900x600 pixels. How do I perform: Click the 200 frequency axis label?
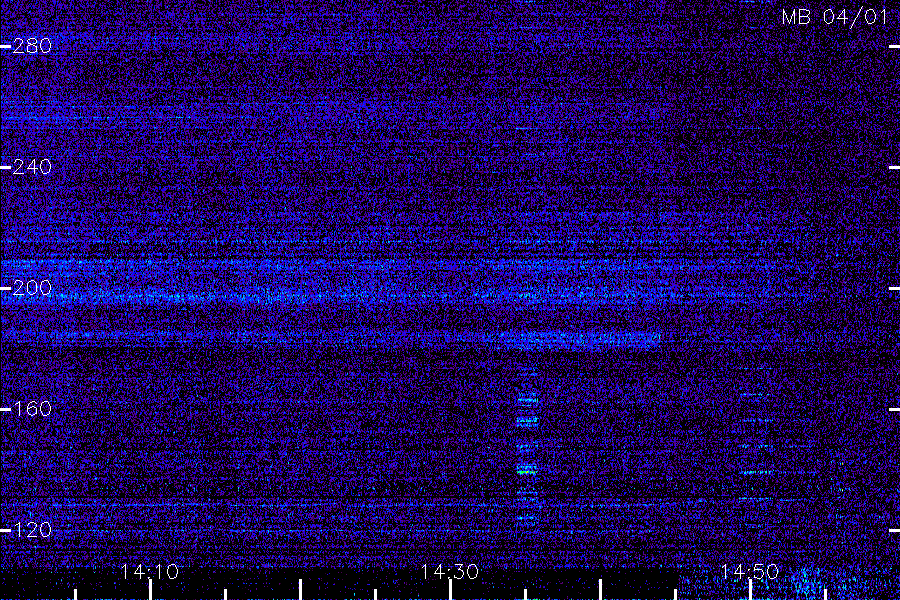point(32,288)
